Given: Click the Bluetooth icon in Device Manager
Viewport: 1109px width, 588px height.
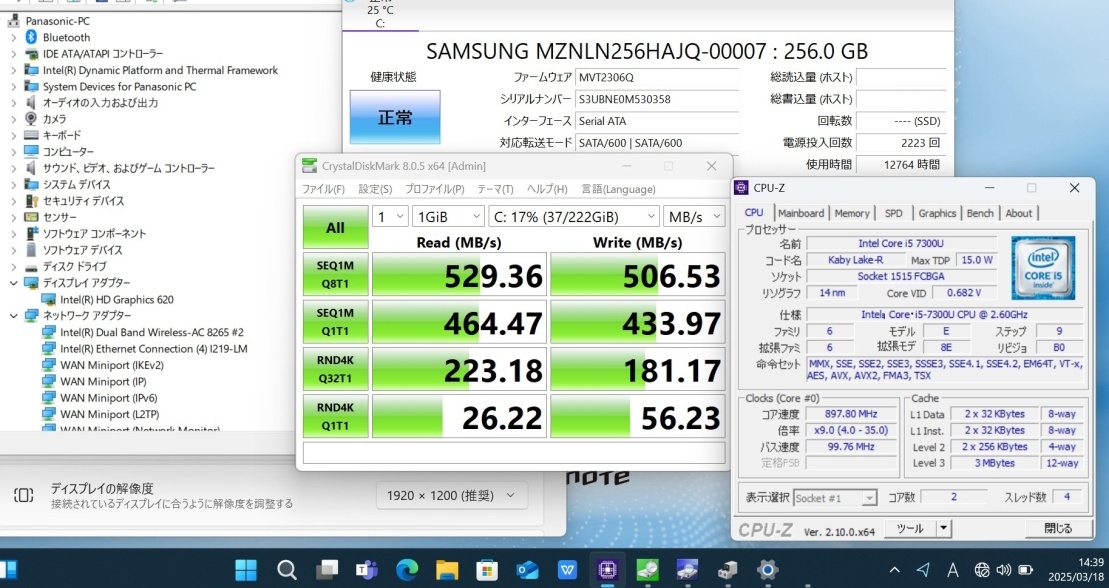Looking at the screenshot, I should pyautogui.click(x=31, y=38).
